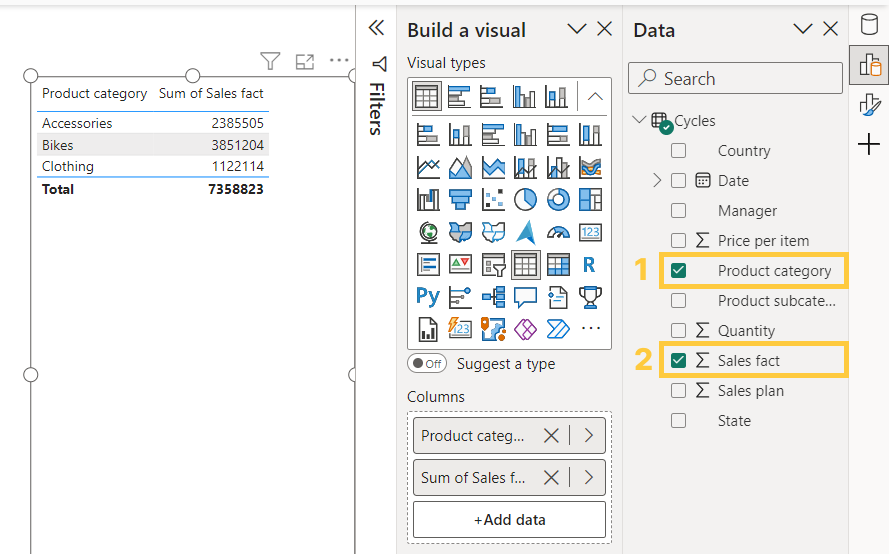
Task: Pick the Gauge visual type
Action: click(558, 232)
